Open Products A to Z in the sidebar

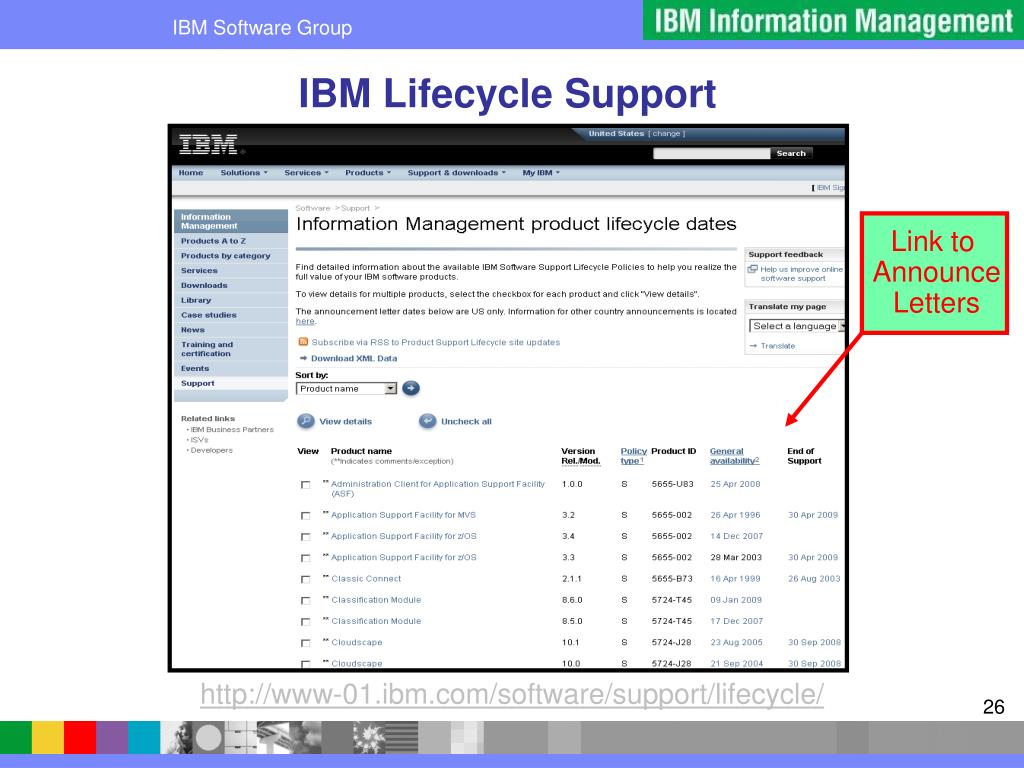point(214,241)
